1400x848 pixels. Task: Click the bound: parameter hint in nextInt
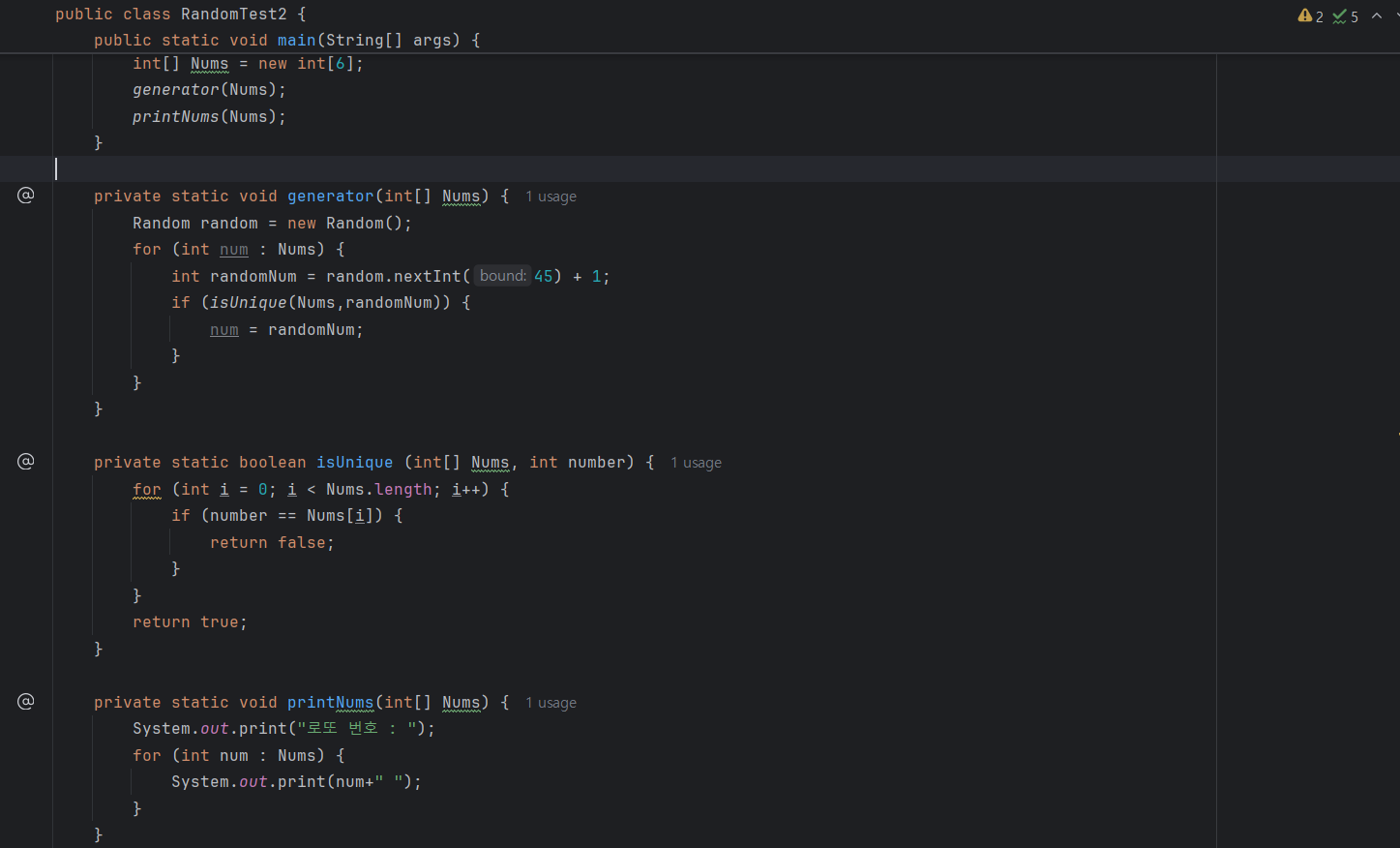click(502, 276)
